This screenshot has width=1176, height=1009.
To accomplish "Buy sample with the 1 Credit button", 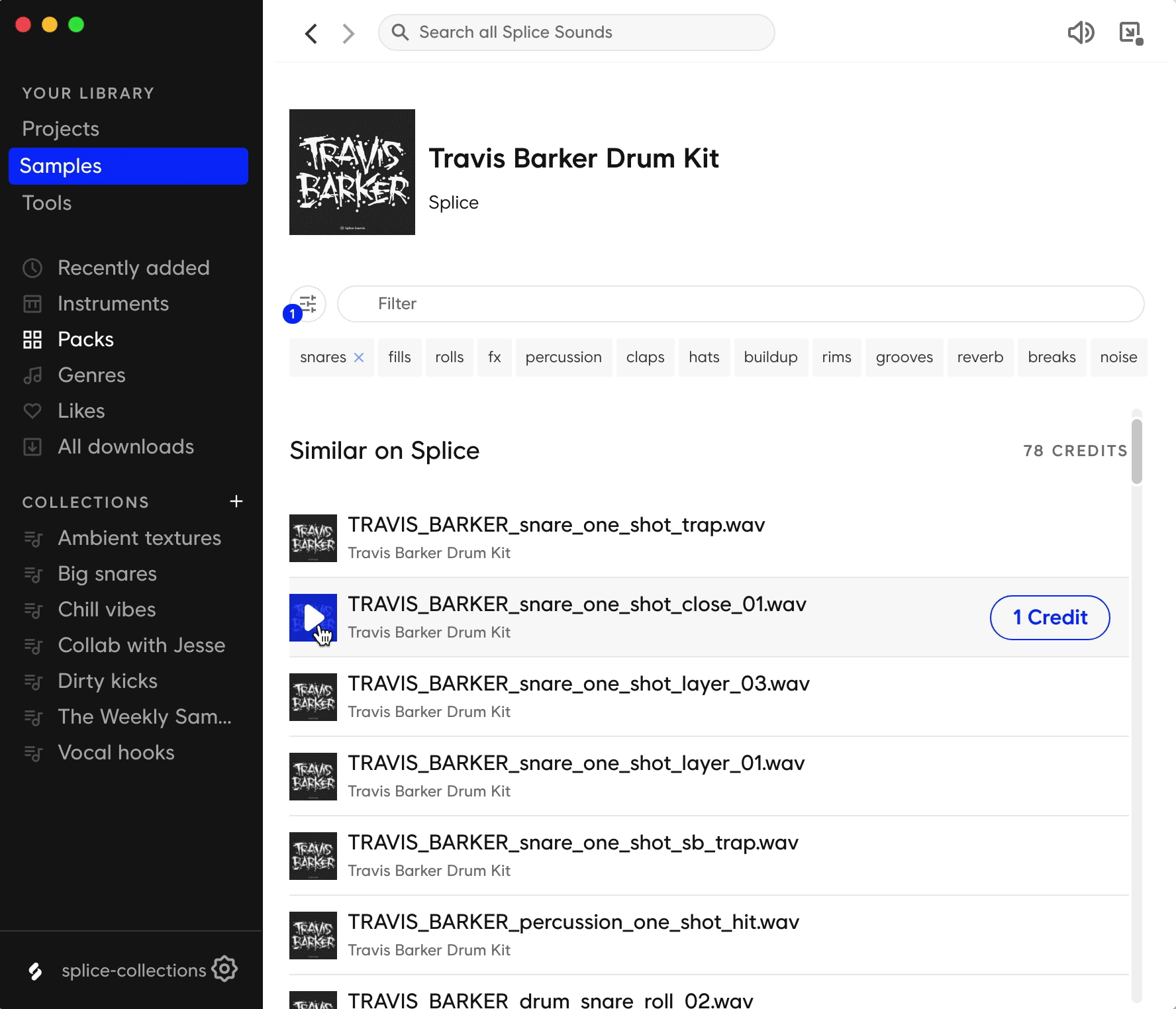I will [1050, 618].
